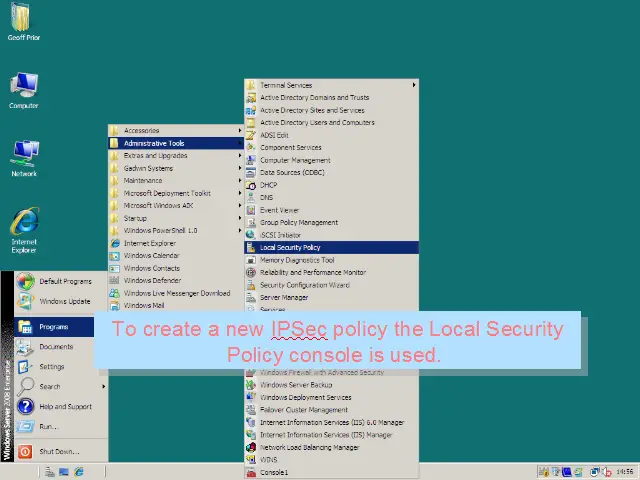Click Show Desktop quick launch icon
The height and width of the screenshot is (480, 640).
(64, 472)
